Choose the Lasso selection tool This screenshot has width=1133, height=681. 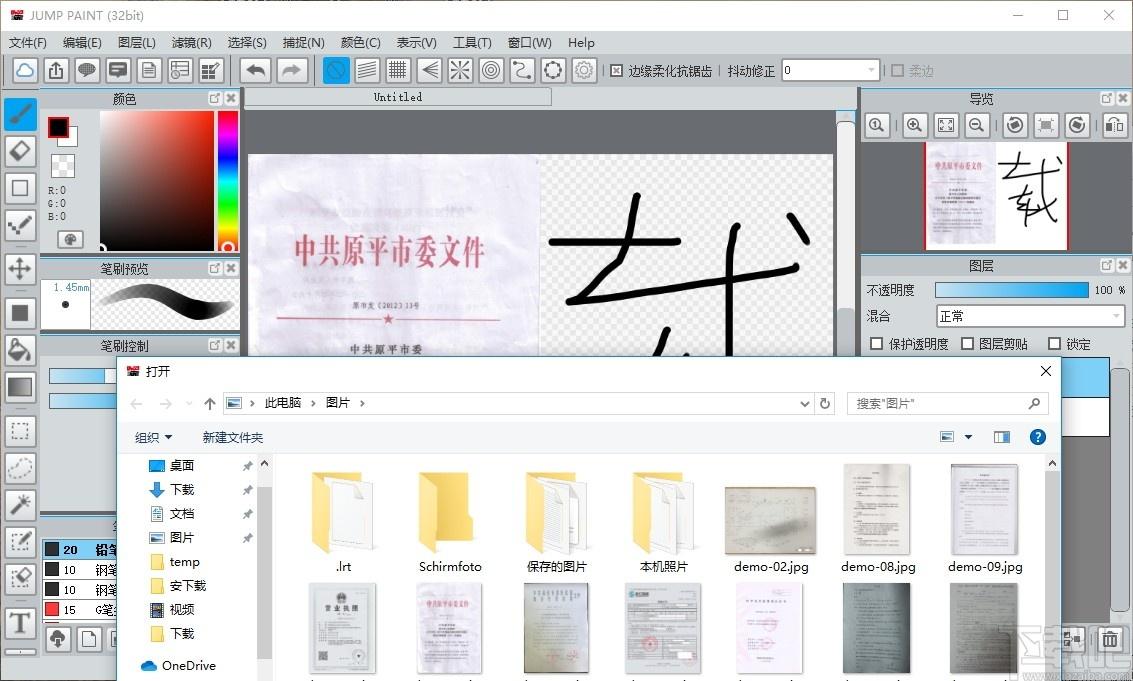[20, 468]
